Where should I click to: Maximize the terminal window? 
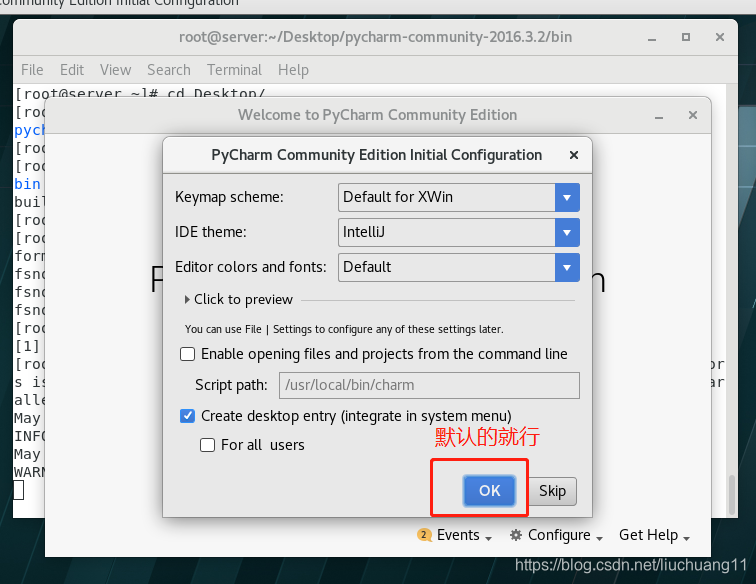pos(686,37)
